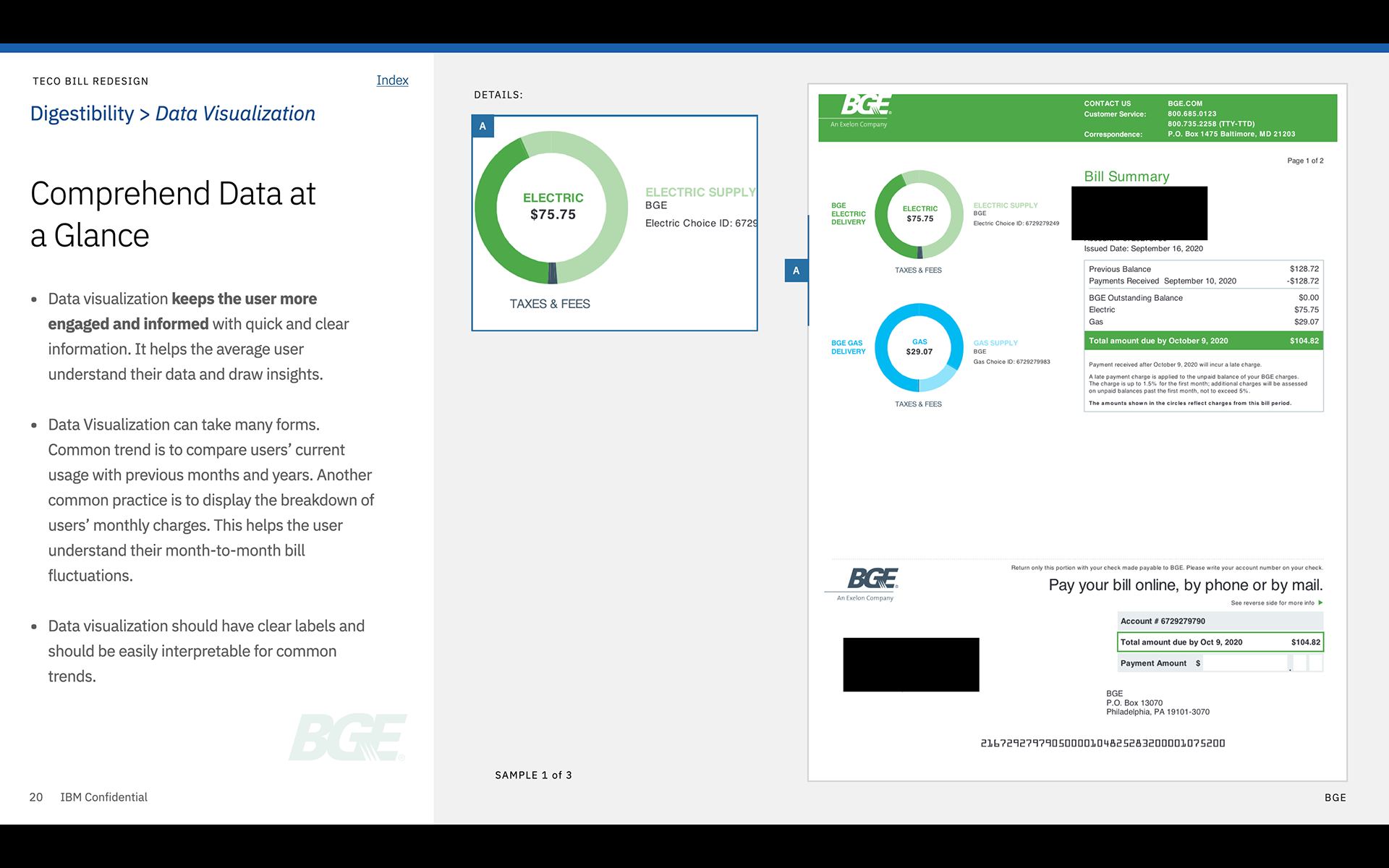Click the Data Visualization breadcrumb text

(235, 114)
